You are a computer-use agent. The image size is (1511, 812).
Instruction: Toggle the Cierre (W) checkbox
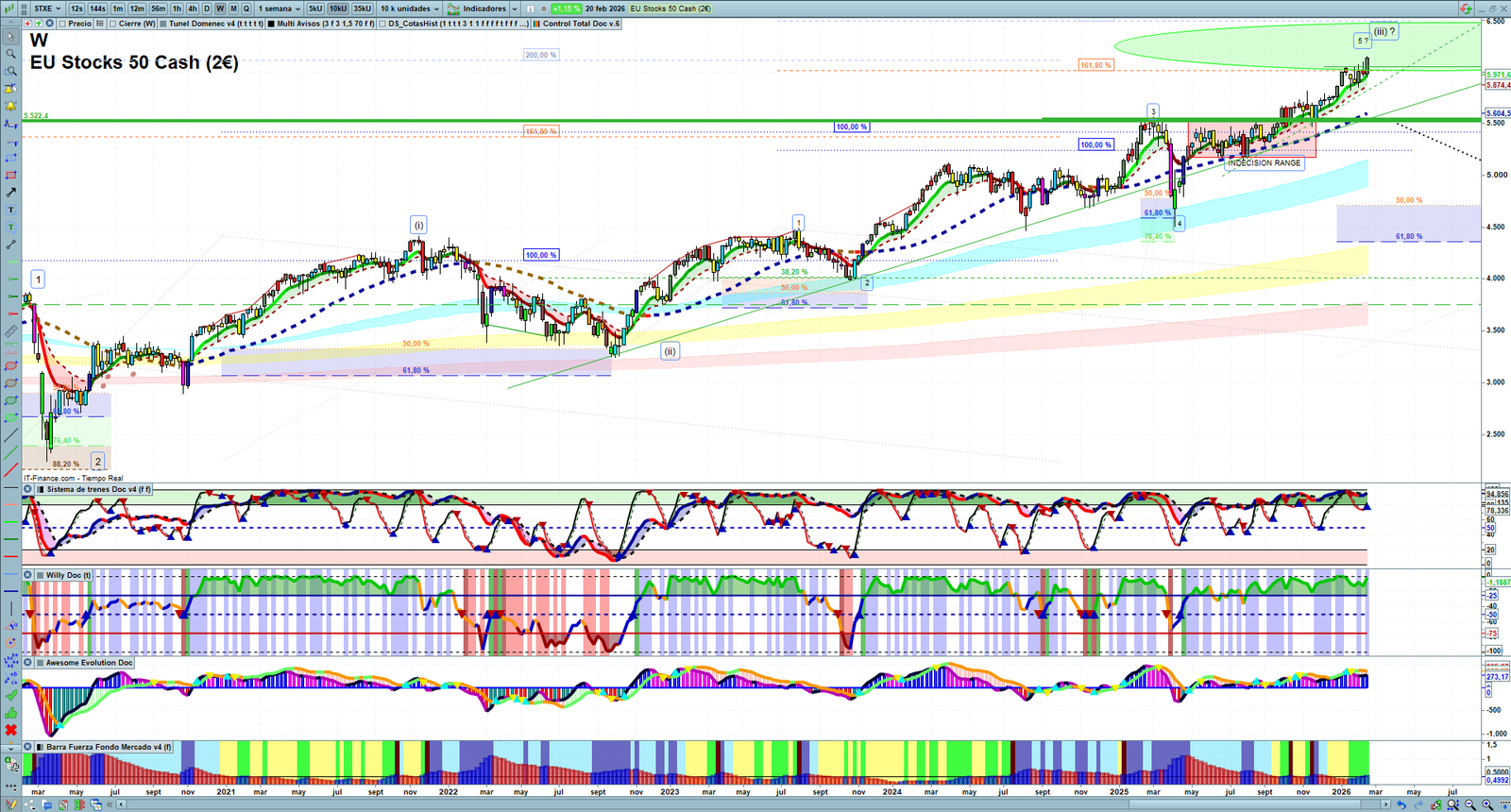[x=113, y=24]
